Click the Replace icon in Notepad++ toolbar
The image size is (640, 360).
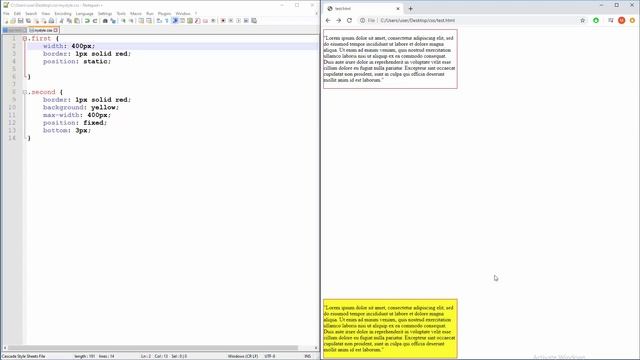(x=113, y=21)
